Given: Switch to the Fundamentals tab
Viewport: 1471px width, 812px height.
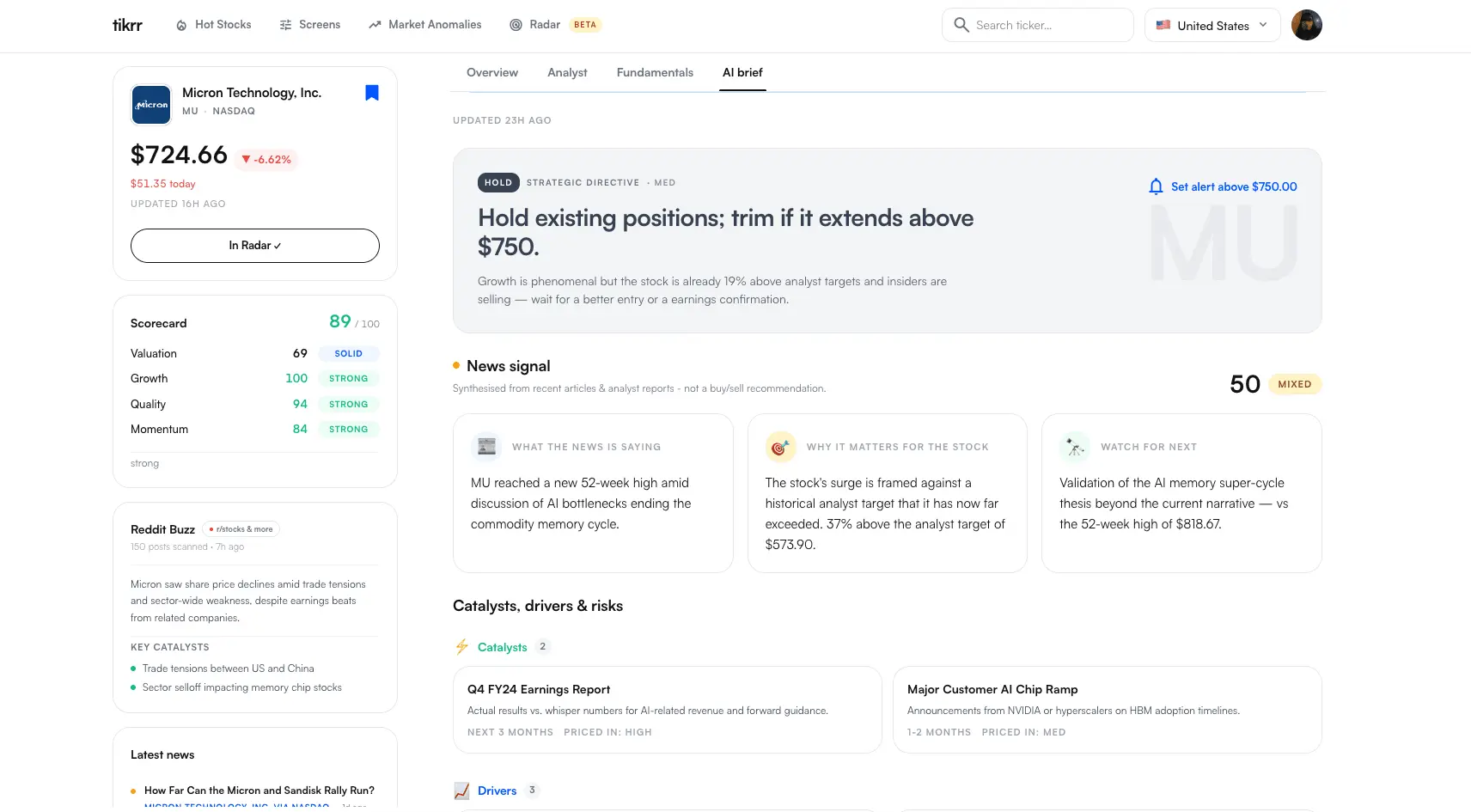Looking at the screenshot, I should pyautogui.click(x=655, y=72).
